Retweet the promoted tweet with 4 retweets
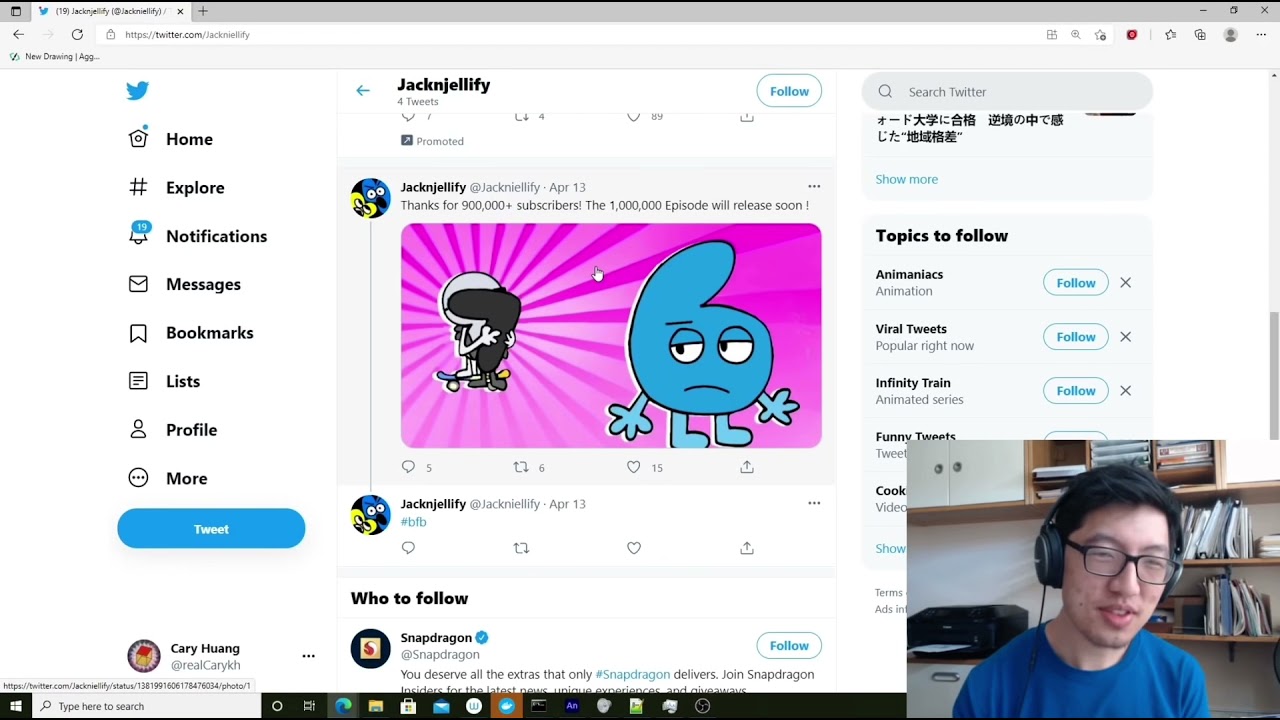 521,116
